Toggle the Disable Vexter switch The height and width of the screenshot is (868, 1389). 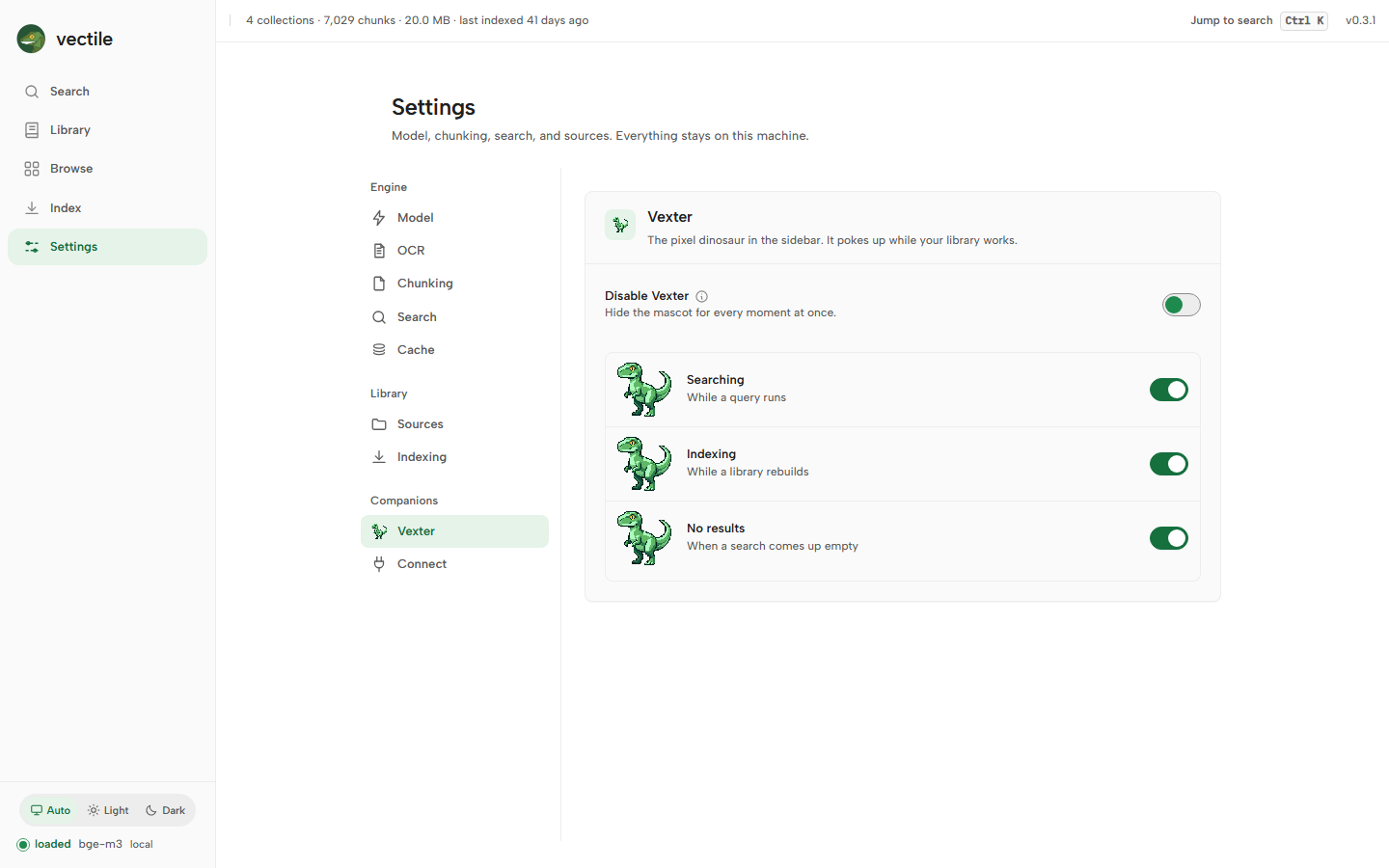point(1182,305)
